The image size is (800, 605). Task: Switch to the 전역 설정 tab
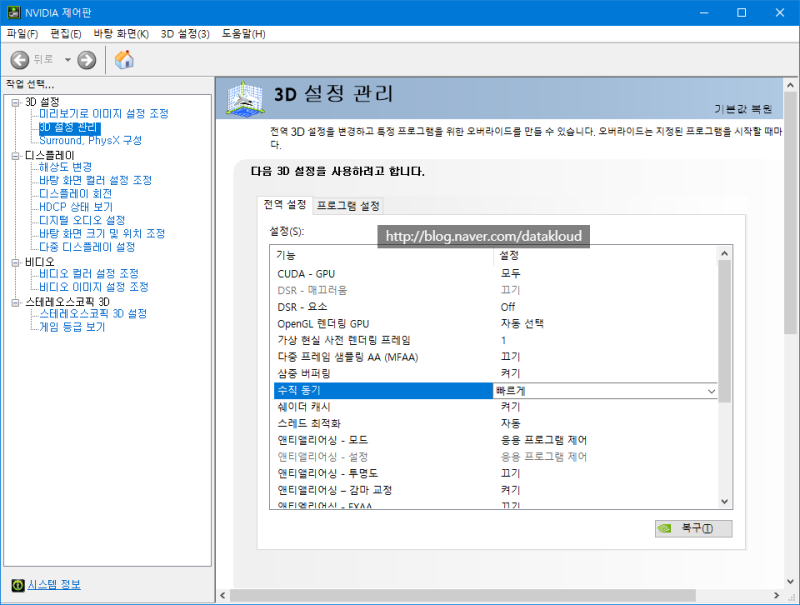pyautogui.click(x=285, y=205)
